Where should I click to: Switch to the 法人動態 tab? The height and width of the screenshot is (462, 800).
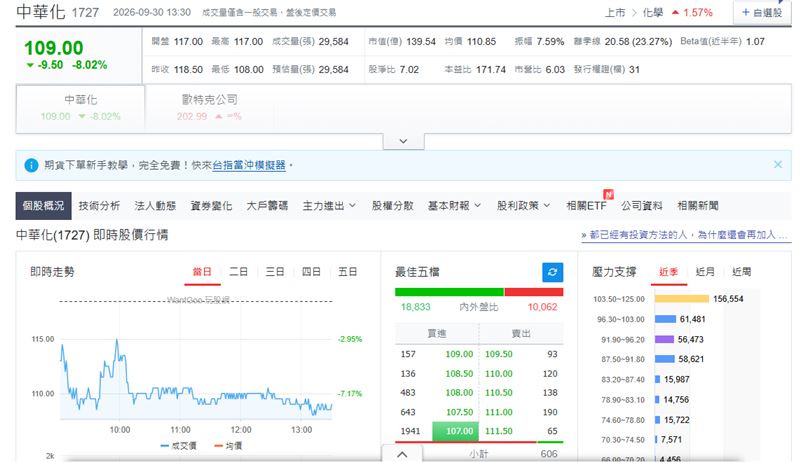tap(155, 206)
